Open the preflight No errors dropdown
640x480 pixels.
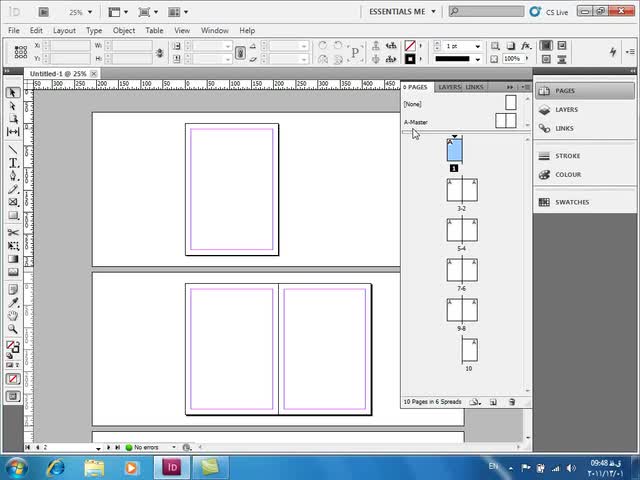pyautogui.click(x=173, y=447)
